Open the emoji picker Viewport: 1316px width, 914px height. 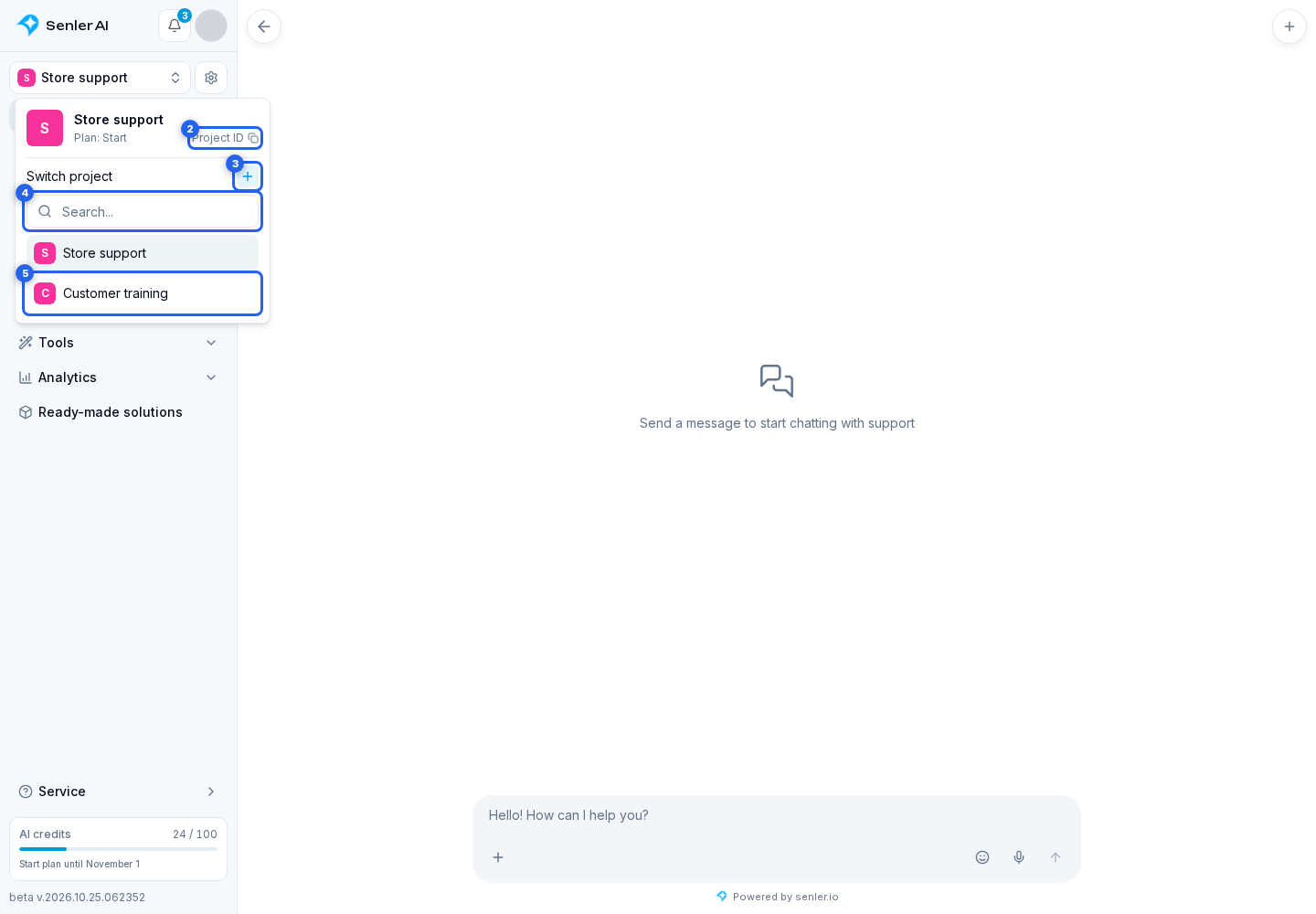point(982,857)
